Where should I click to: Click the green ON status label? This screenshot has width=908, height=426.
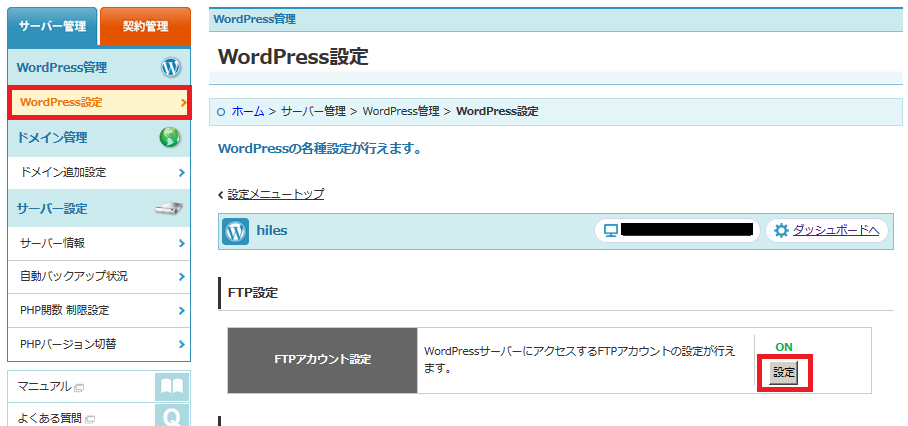[784, 347]
